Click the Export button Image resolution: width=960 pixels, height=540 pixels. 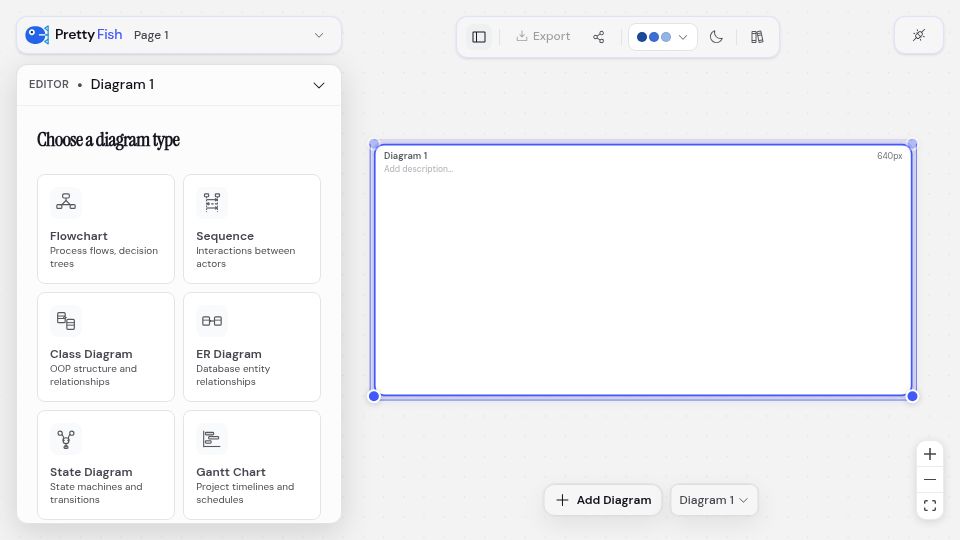(x=543, y=37)
